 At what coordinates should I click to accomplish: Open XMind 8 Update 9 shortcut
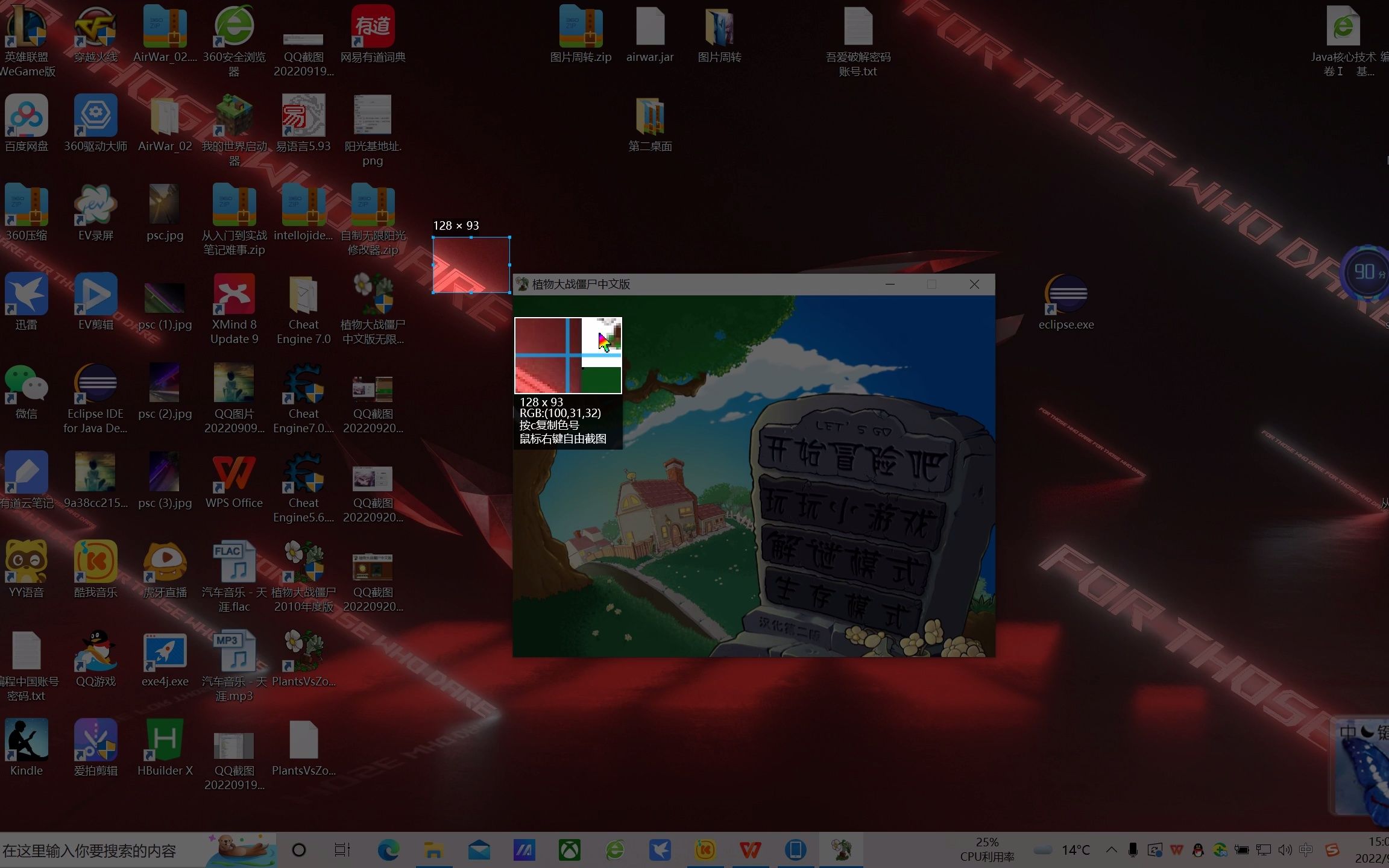234,307
